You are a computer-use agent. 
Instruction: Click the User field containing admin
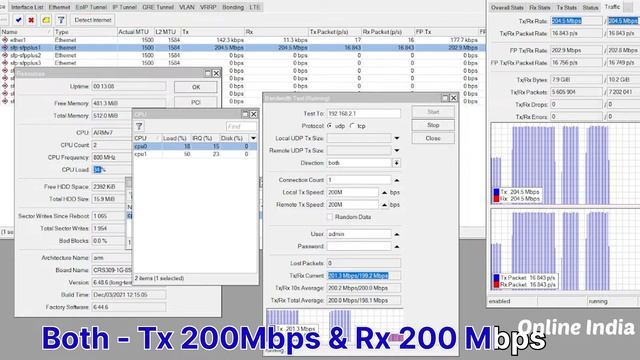[x=359, y=234]
